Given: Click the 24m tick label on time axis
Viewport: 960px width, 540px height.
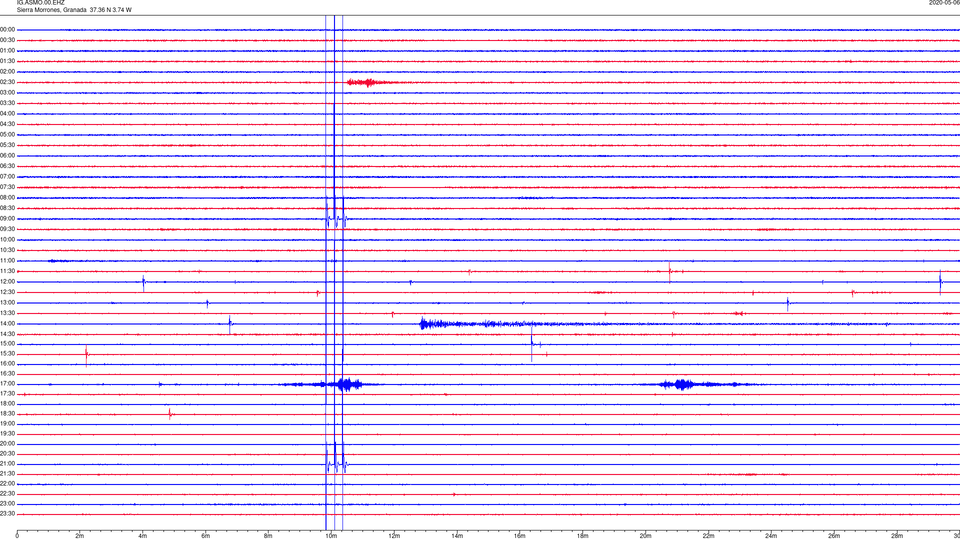Looking at the screenshot, I should (x=771, y=536).
